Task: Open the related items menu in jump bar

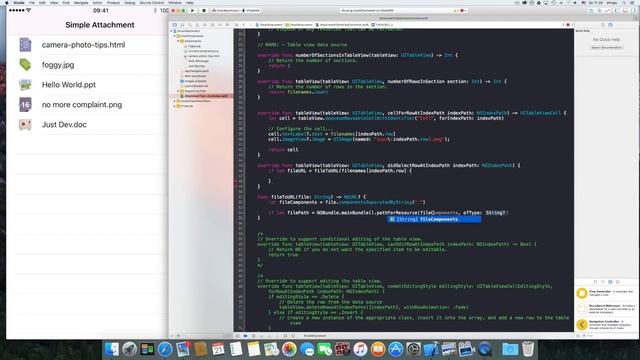Action: 236,25
